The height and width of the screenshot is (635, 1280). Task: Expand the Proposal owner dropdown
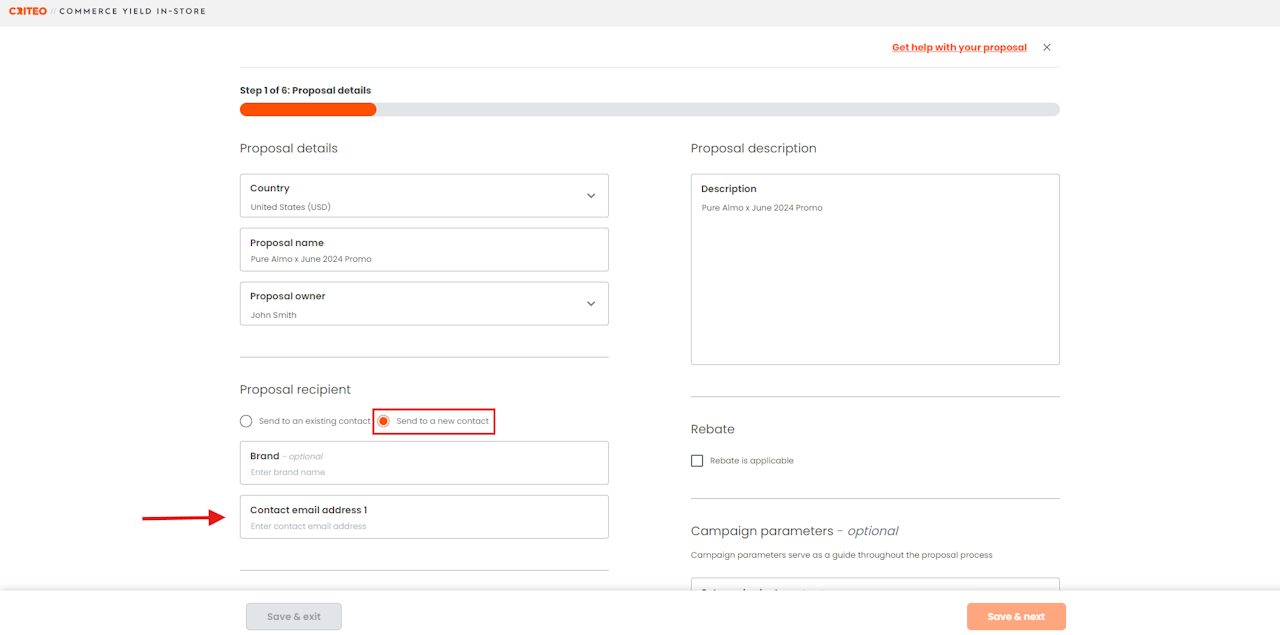[x=591, y=304]
